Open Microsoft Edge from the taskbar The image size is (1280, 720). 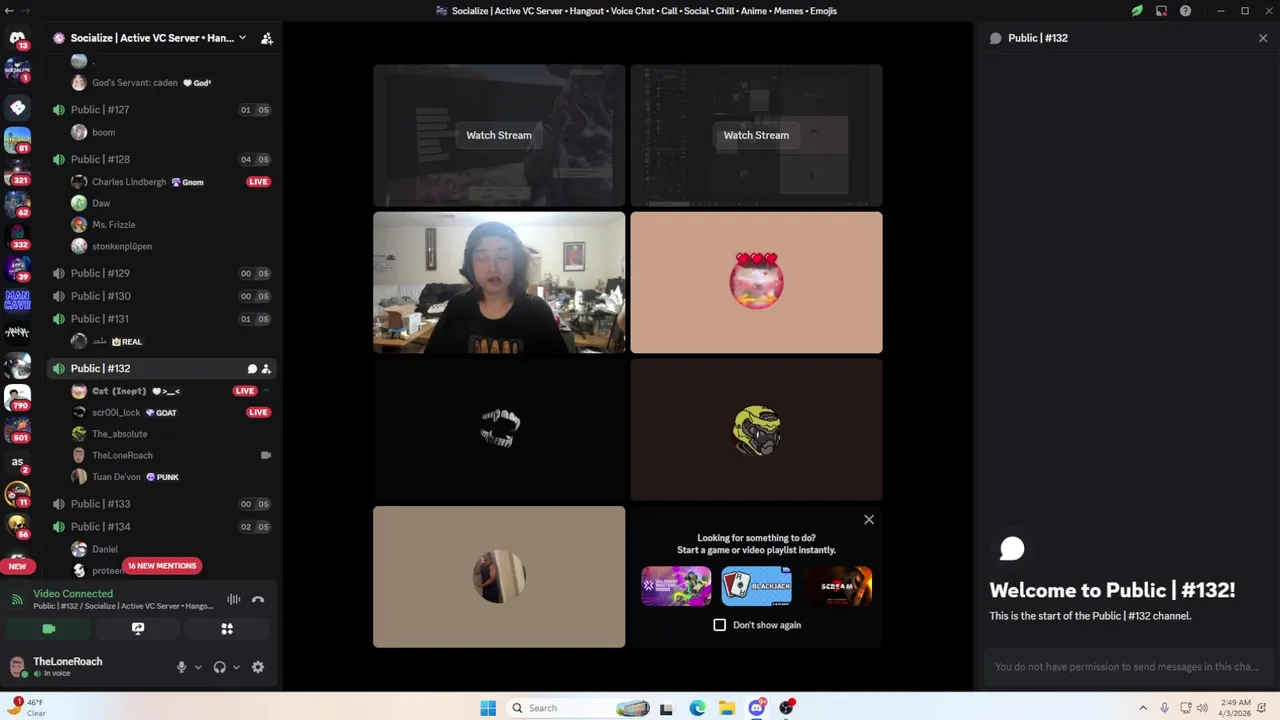coord(697,708)
